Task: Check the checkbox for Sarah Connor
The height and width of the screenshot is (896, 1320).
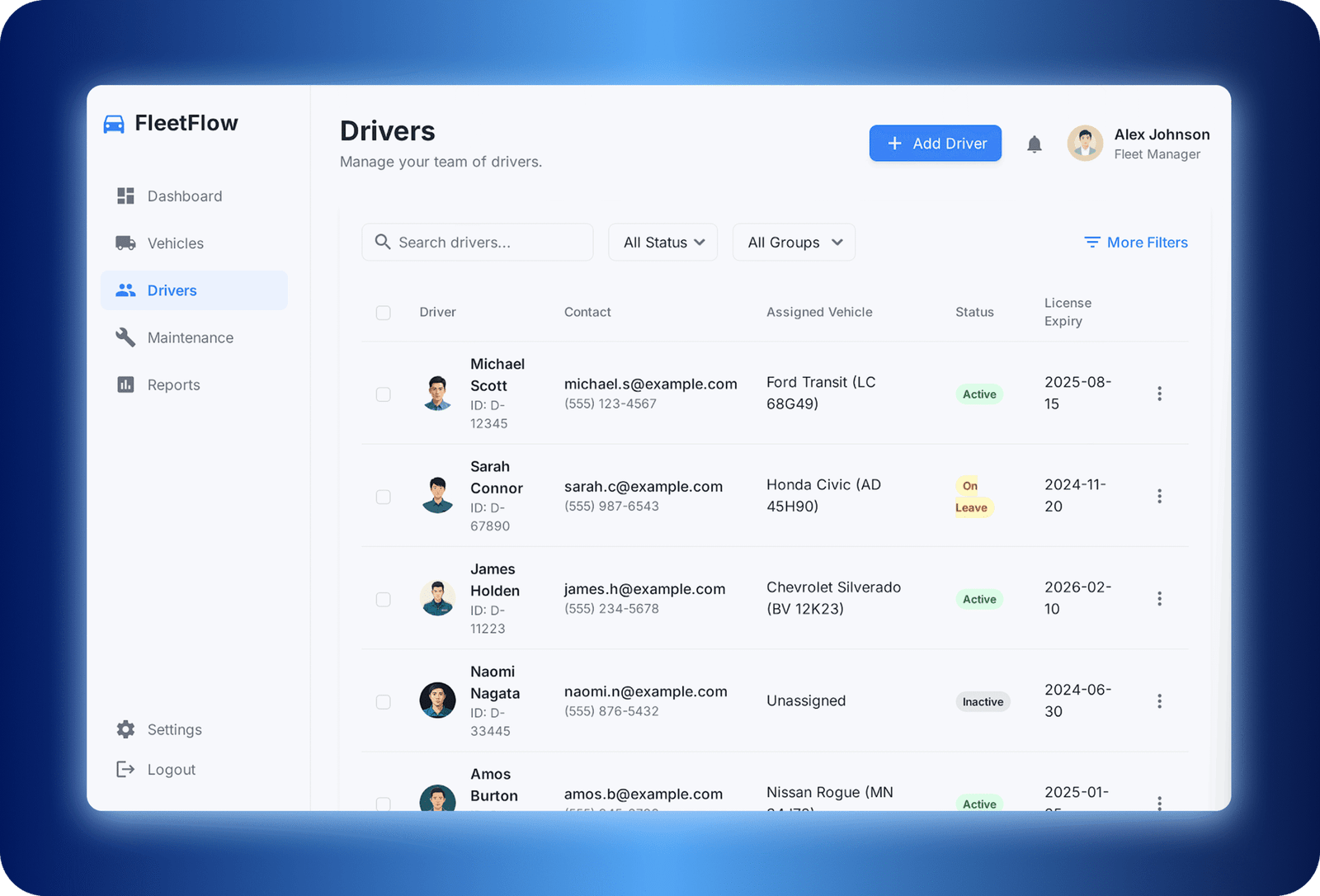Action: click(383, 497)
